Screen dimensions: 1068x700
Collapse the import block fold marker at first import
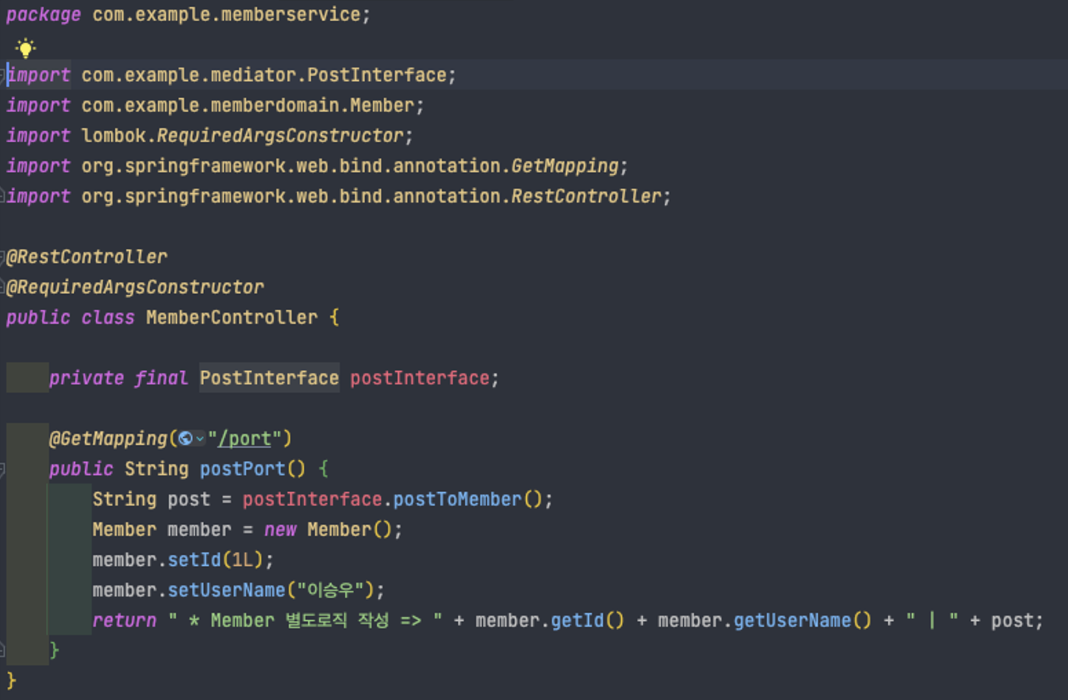(2, 76)
